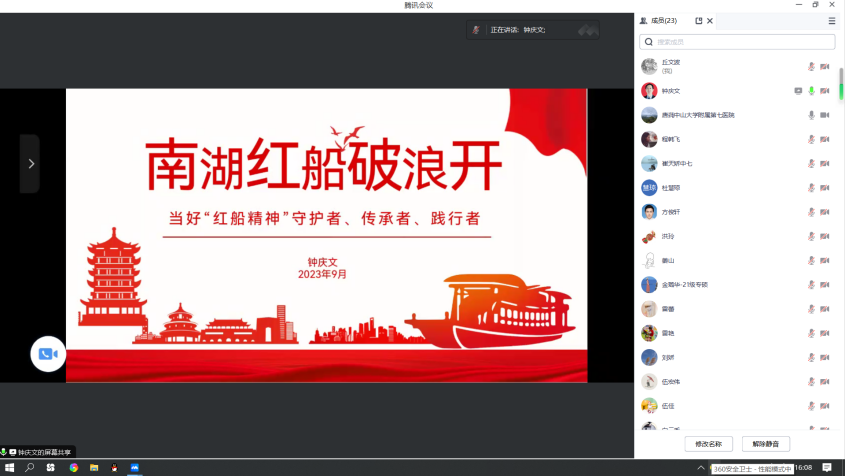Screen dimensions: 845x476
Task: Click the green microphone icon for 钟庆文
Action: tap(811, 91)
